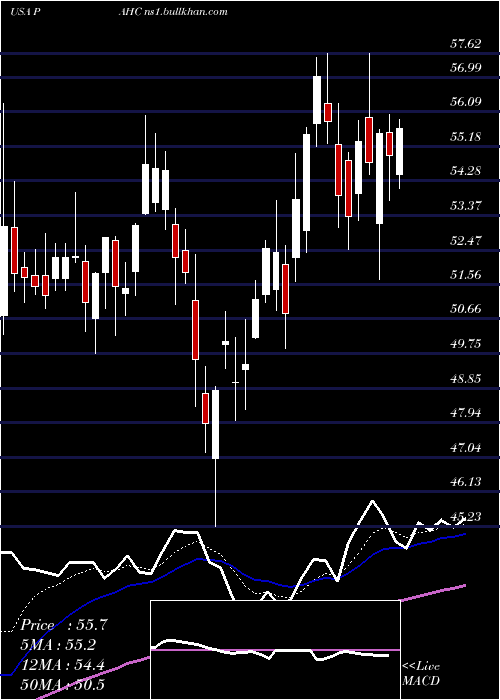The height and width of the screenshot is (700, 500).
Task: Click the 50MA : 50.5 readout
Action: pyautogui.click(x=62, y=684)
